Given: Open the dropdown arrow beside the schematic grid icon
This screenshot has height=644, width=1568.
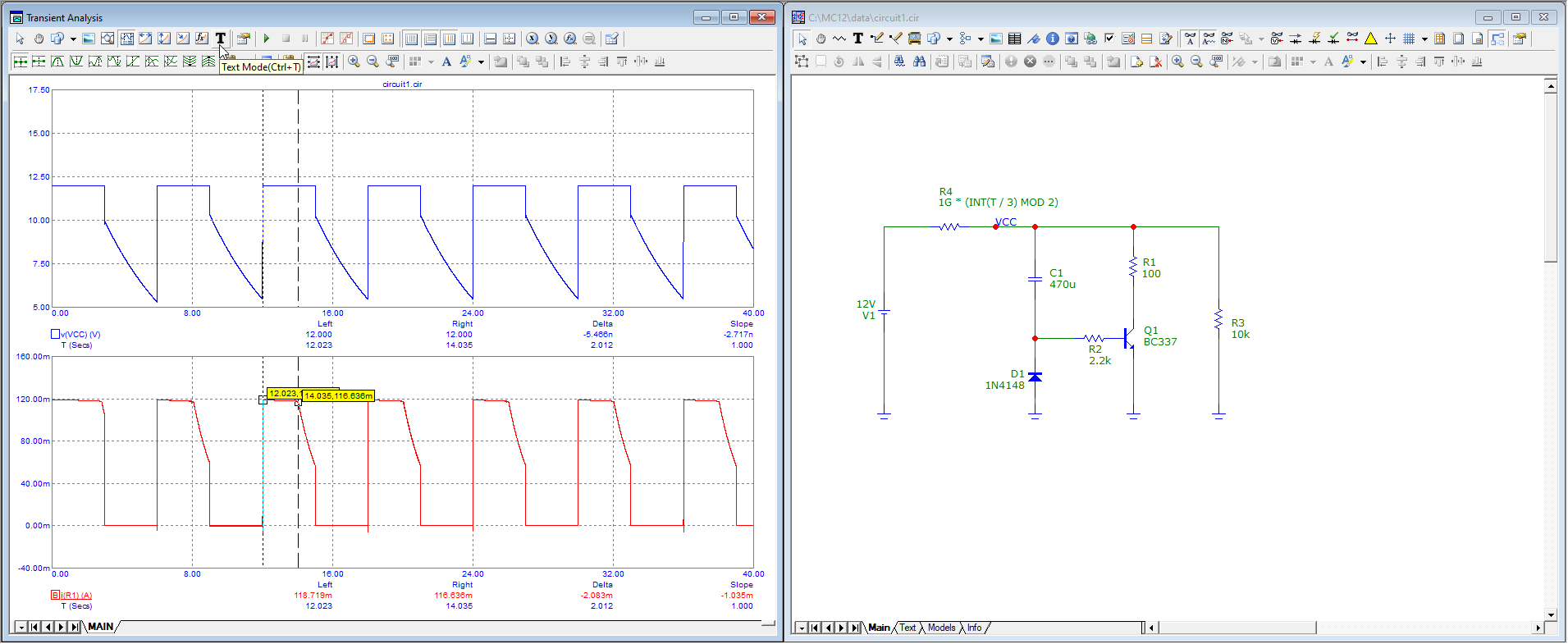Looking at the screenshot, I should coord(1424,39).
